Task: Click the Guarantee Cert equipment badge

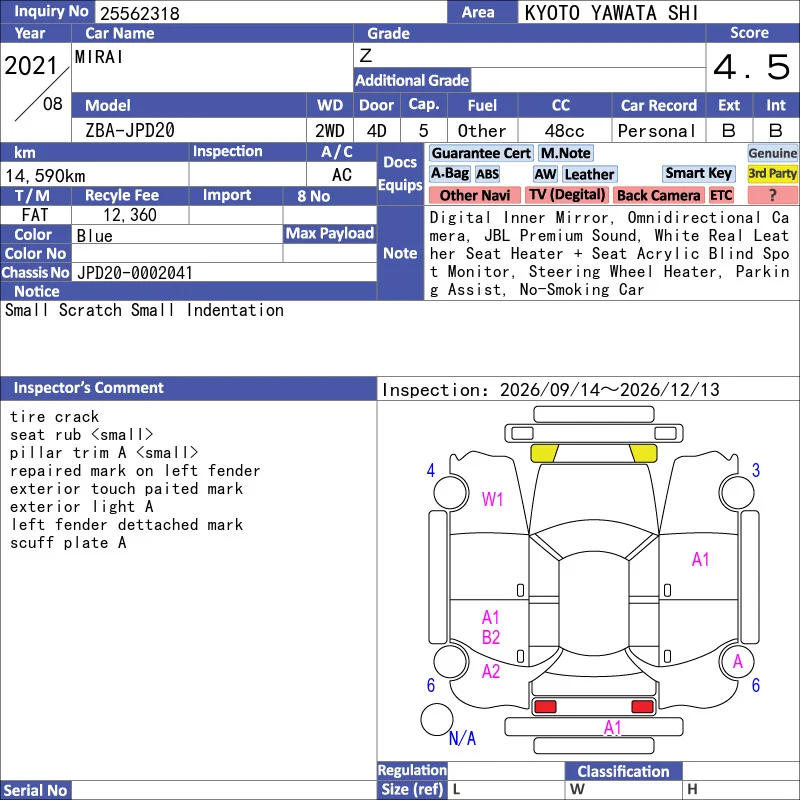Action: tap(481, 153)
